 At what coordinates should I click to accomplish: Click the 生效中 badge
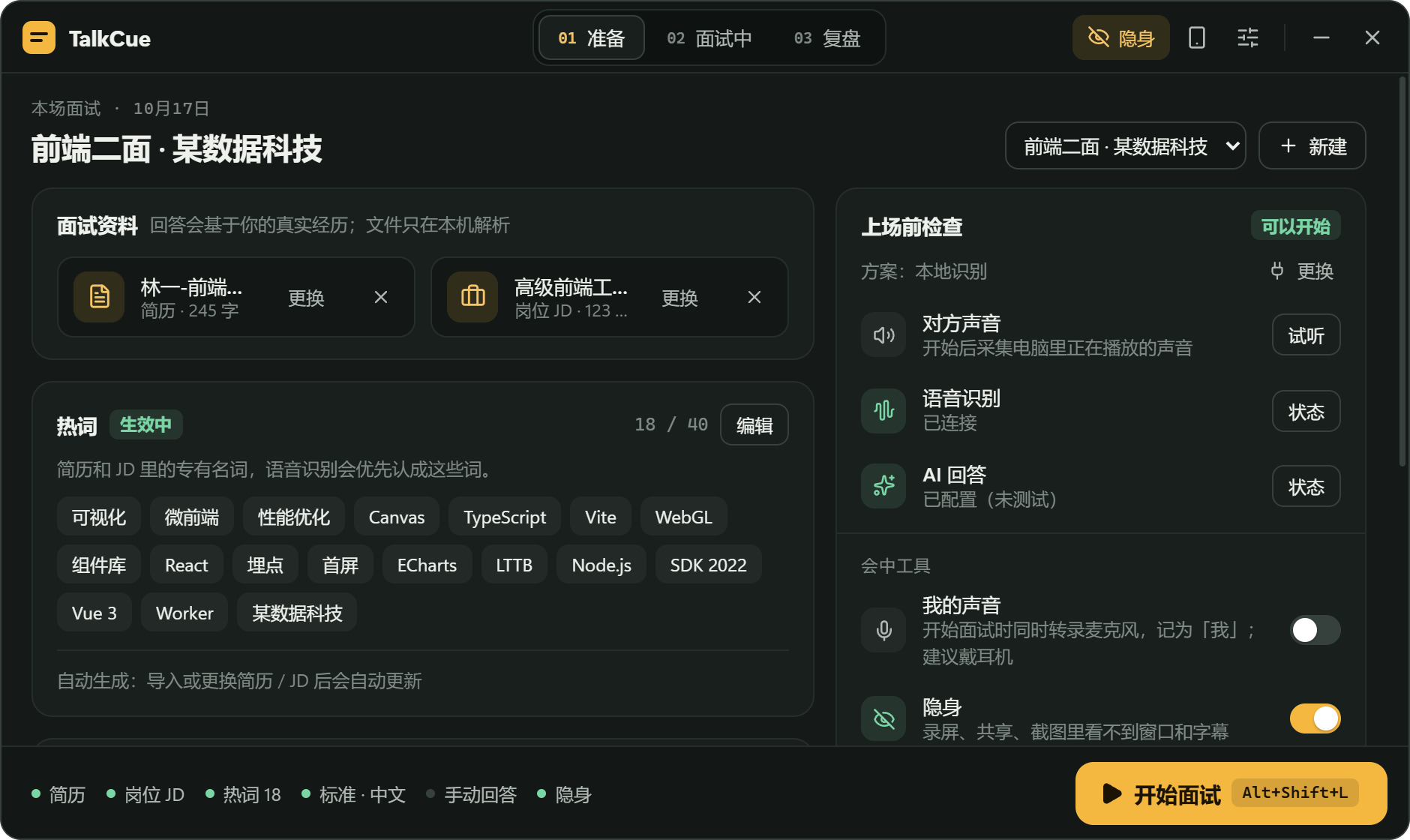(x=145, y=424)
